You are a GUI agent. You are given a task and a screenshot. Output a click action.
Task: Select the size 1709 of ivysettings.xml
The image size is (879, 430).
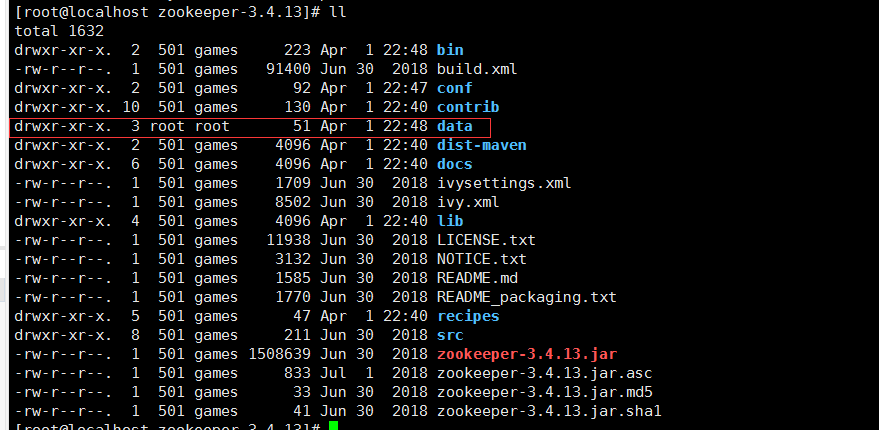pyautogui.click(x=293, y=183)
